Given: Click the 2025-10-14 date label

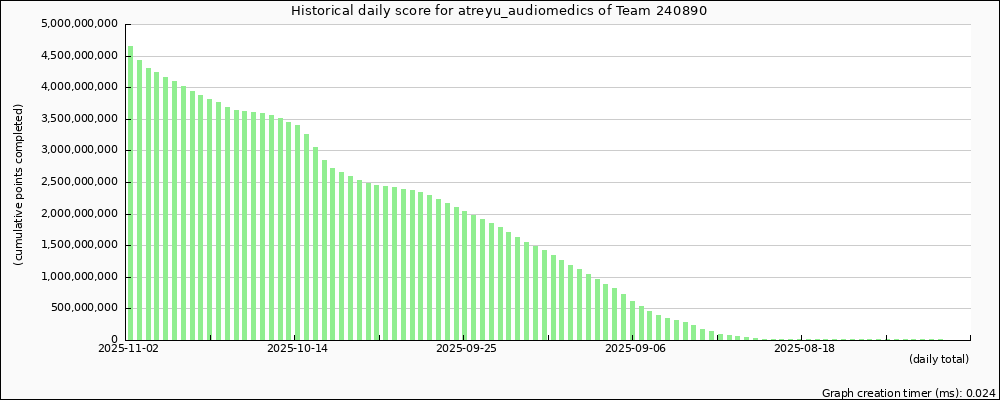Looking at the screenshot, I should tap(297, 349).
